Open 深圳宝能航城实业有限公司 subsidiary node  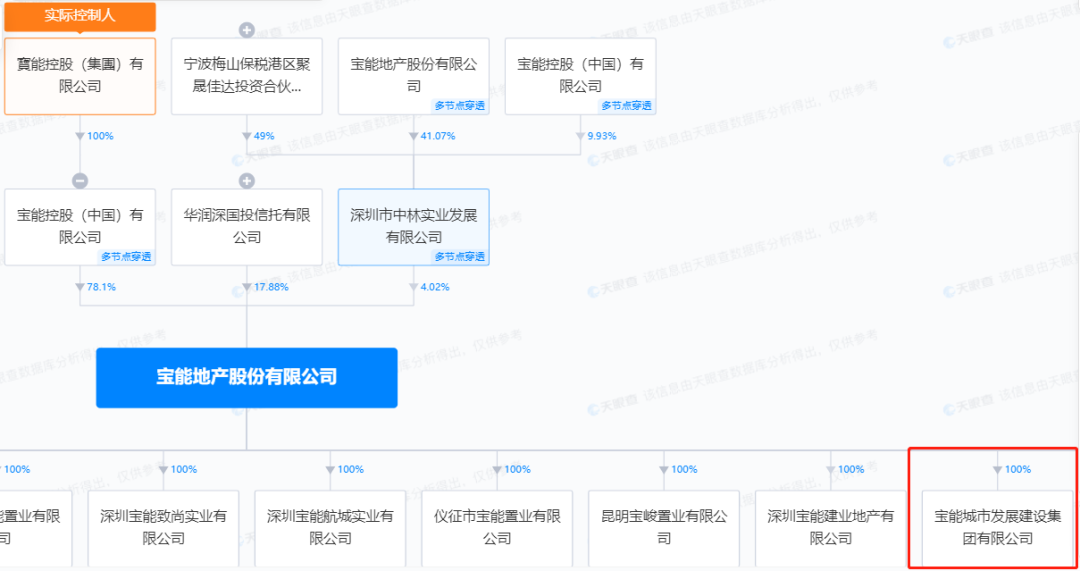[x=330, y=528]
